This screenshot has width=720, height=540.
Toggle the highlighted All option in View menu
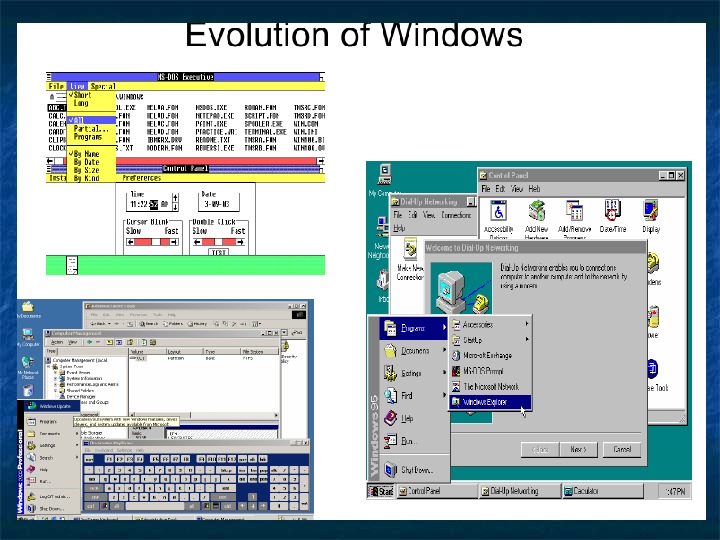click(91, 120)
